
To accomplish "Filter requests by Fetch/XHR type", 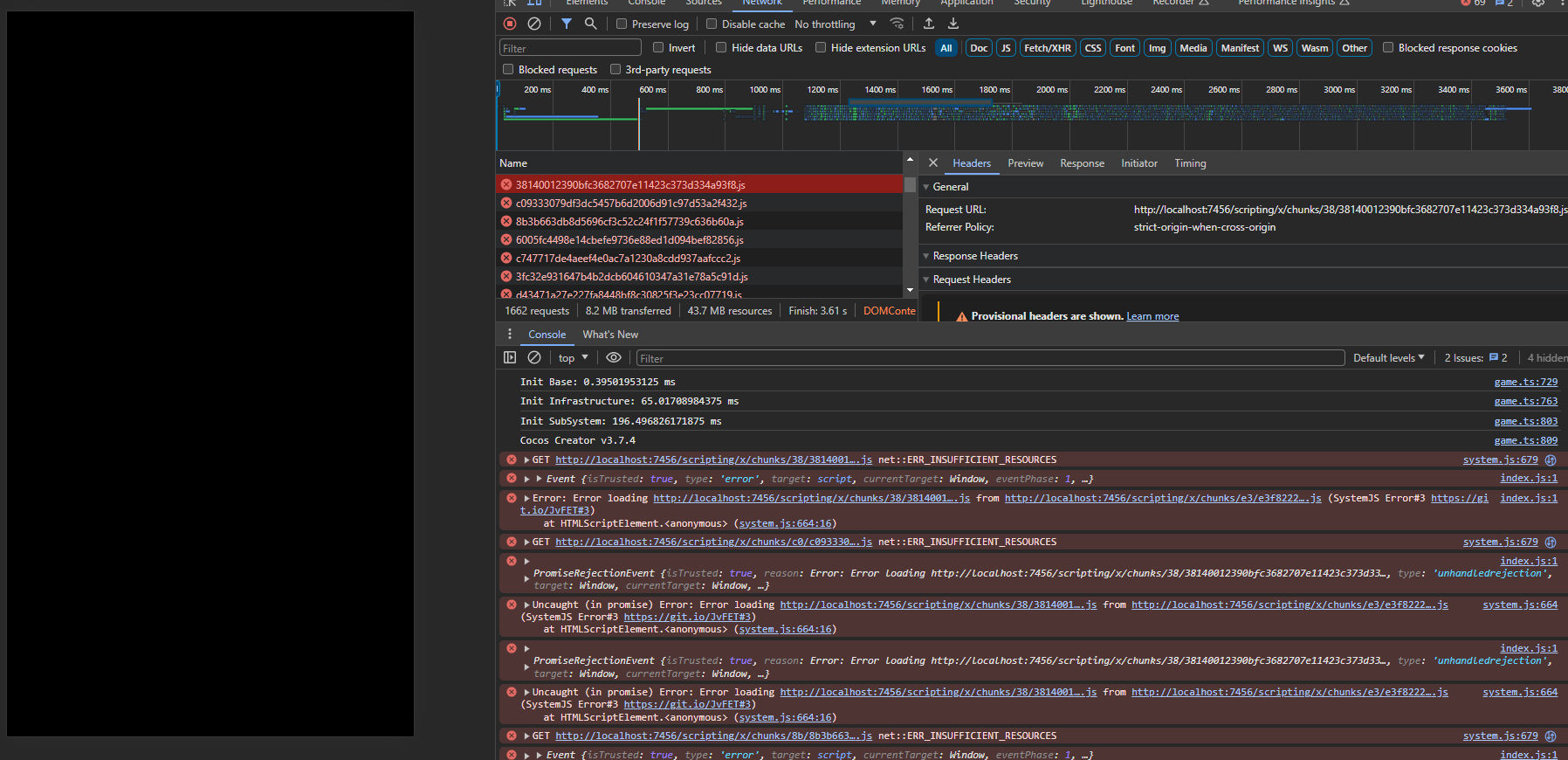I will pos(1047,48).
